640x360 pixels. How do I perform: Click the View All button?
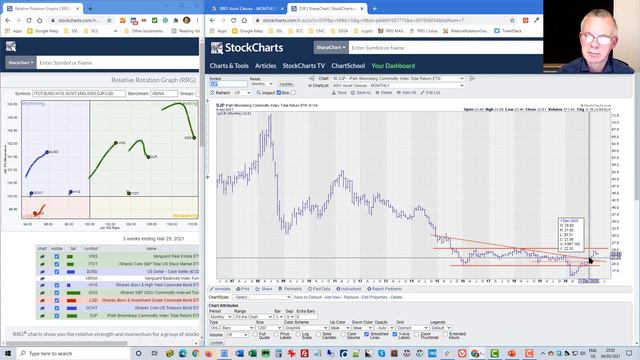pyautogui.click(x=406, y=93)
